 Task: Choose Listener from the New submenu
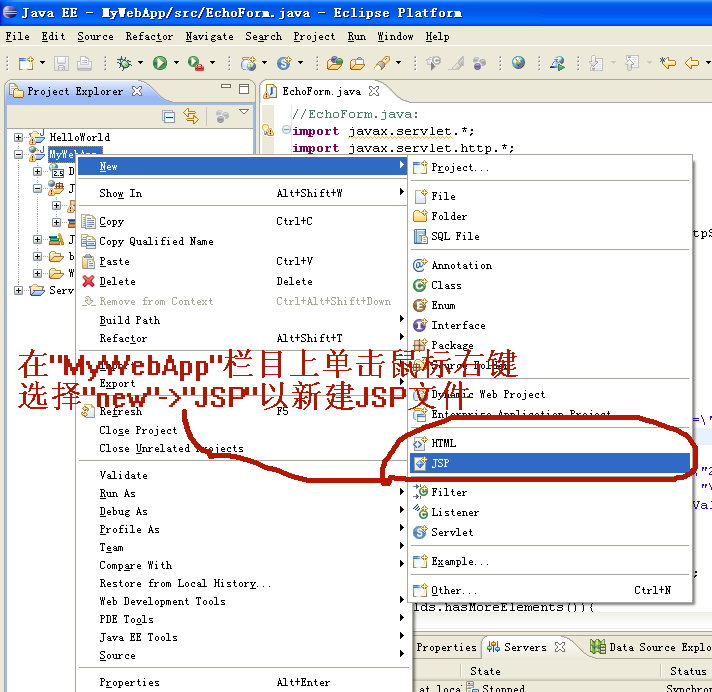click(x=550, y=512)
